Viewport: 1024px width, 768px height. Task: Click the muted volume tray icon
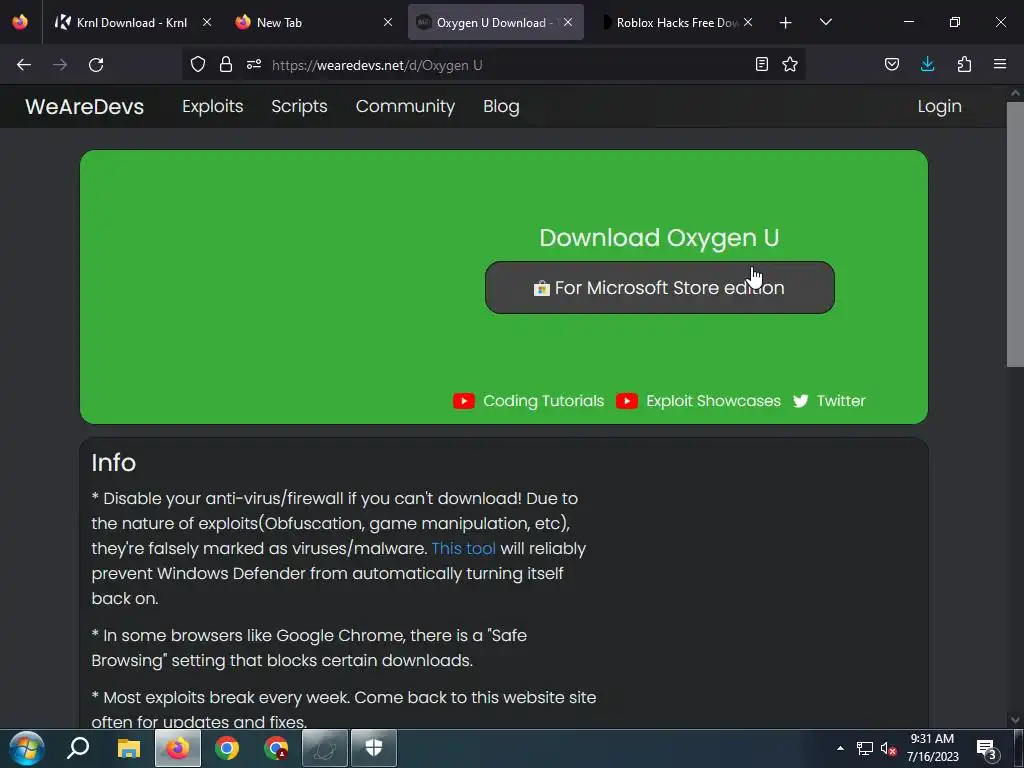[x=888, y=748]
